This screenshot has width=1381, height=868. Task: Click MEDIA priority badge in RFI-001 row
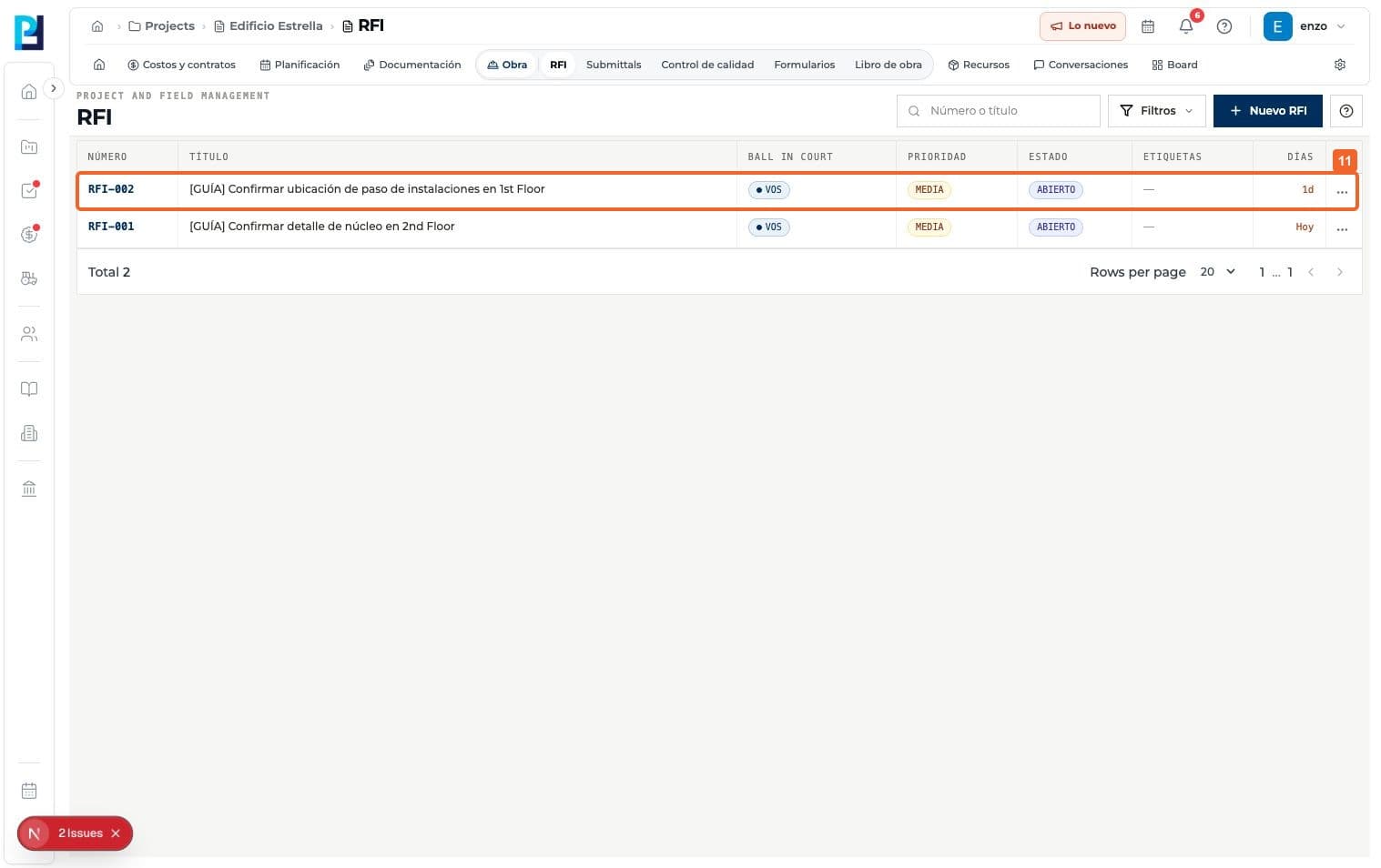tap(929, 227)
